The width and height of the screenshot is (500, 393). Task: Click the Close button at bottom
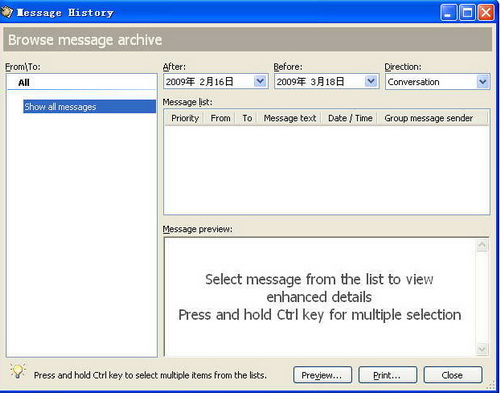[x=453, y=375]
